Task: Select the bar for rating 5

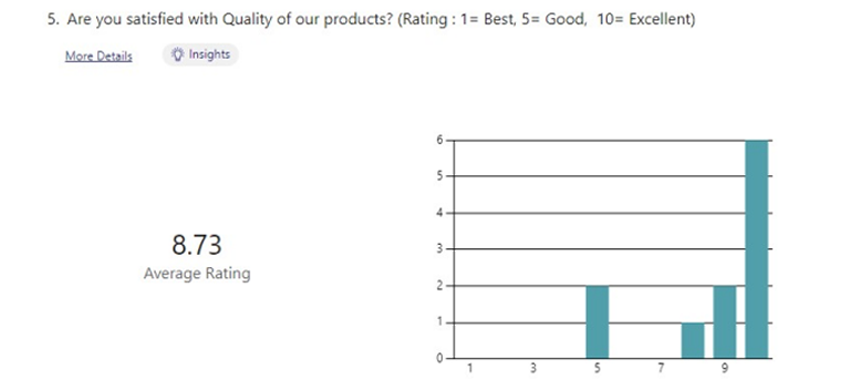Action: (x=597, y=322)
